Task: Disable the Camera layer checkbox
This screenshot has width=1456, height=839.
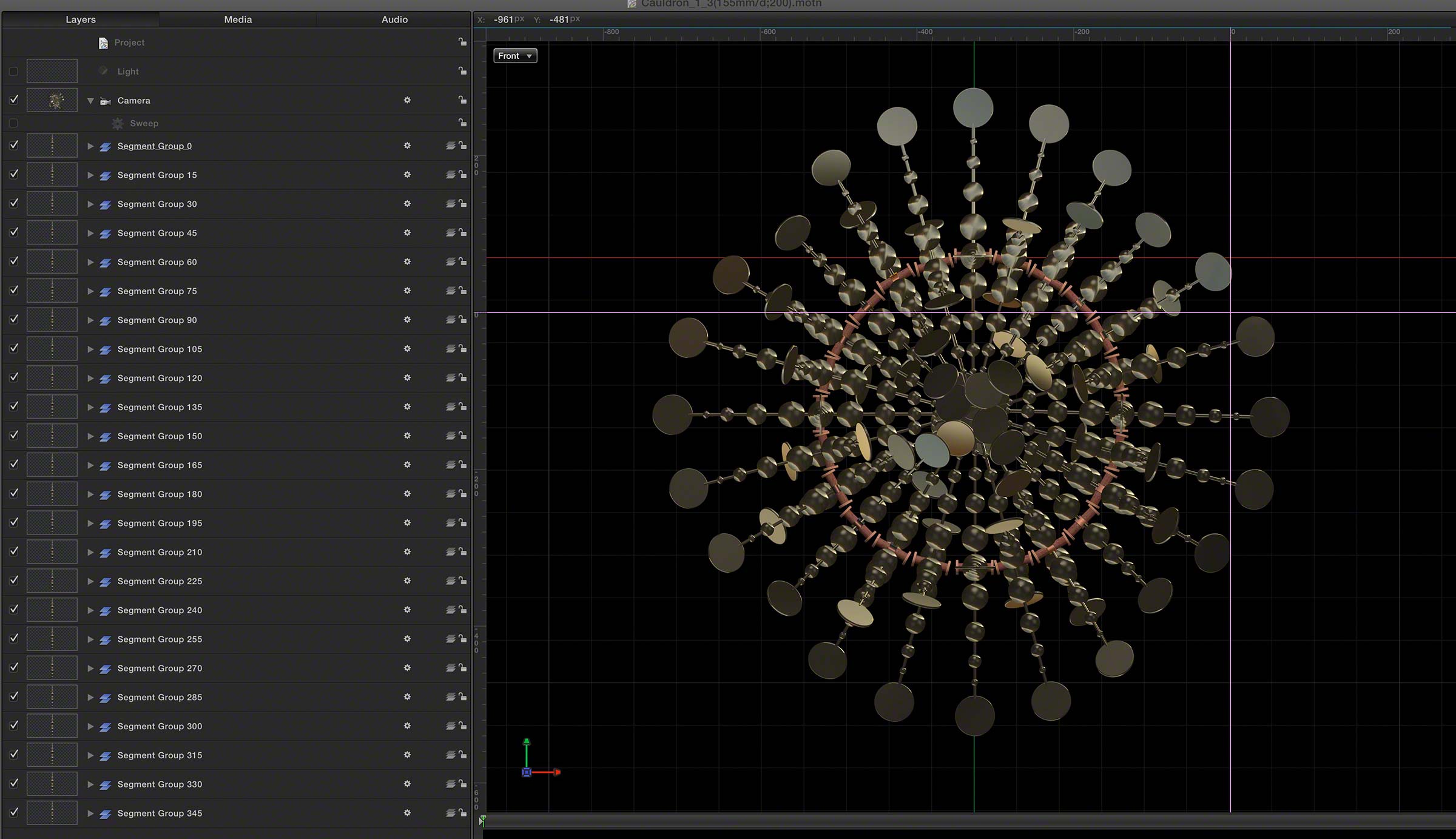Action: (14, 99)
